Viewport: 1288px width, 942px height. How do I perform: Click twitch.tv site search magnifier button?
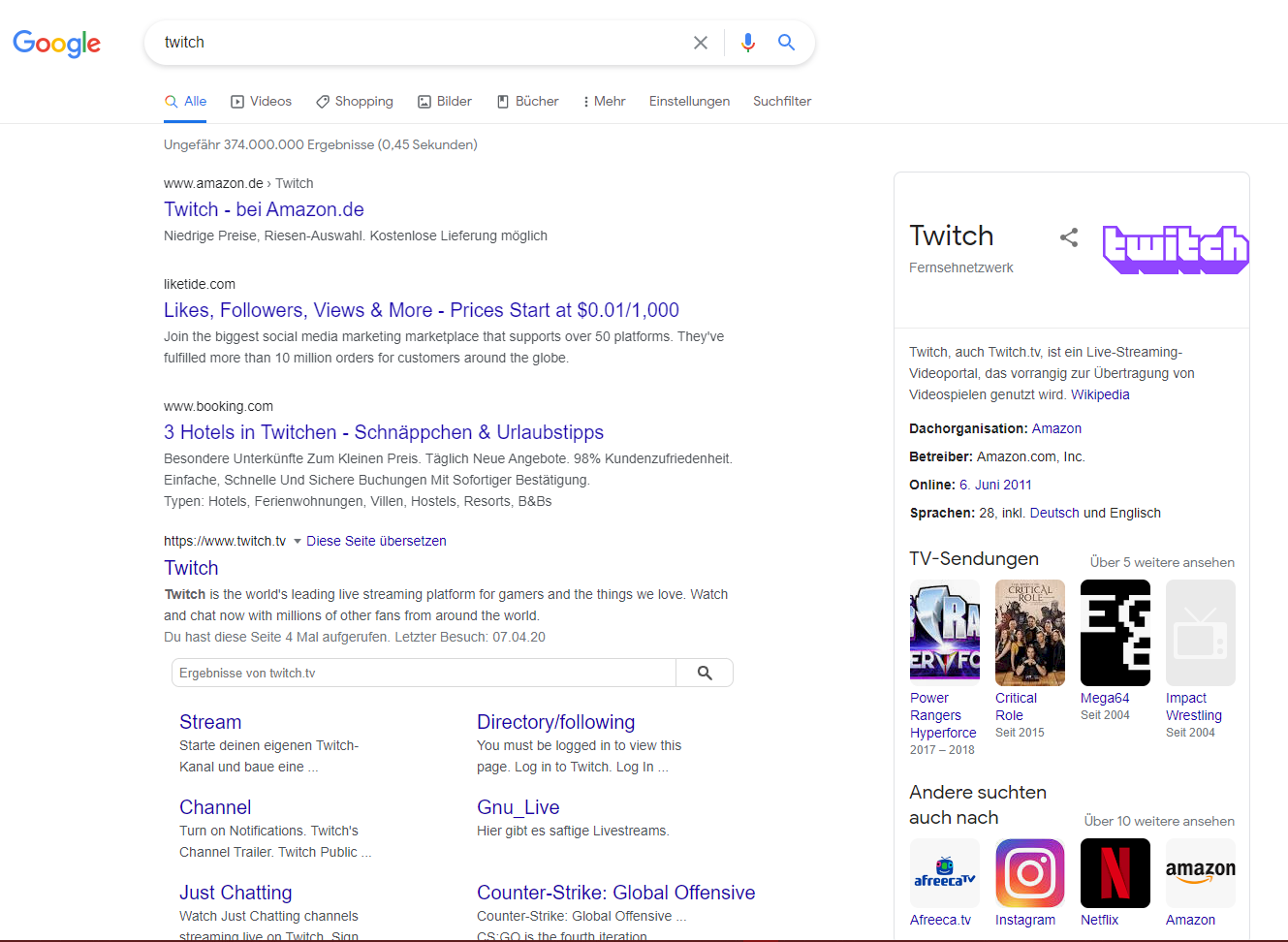coord(705,673)
